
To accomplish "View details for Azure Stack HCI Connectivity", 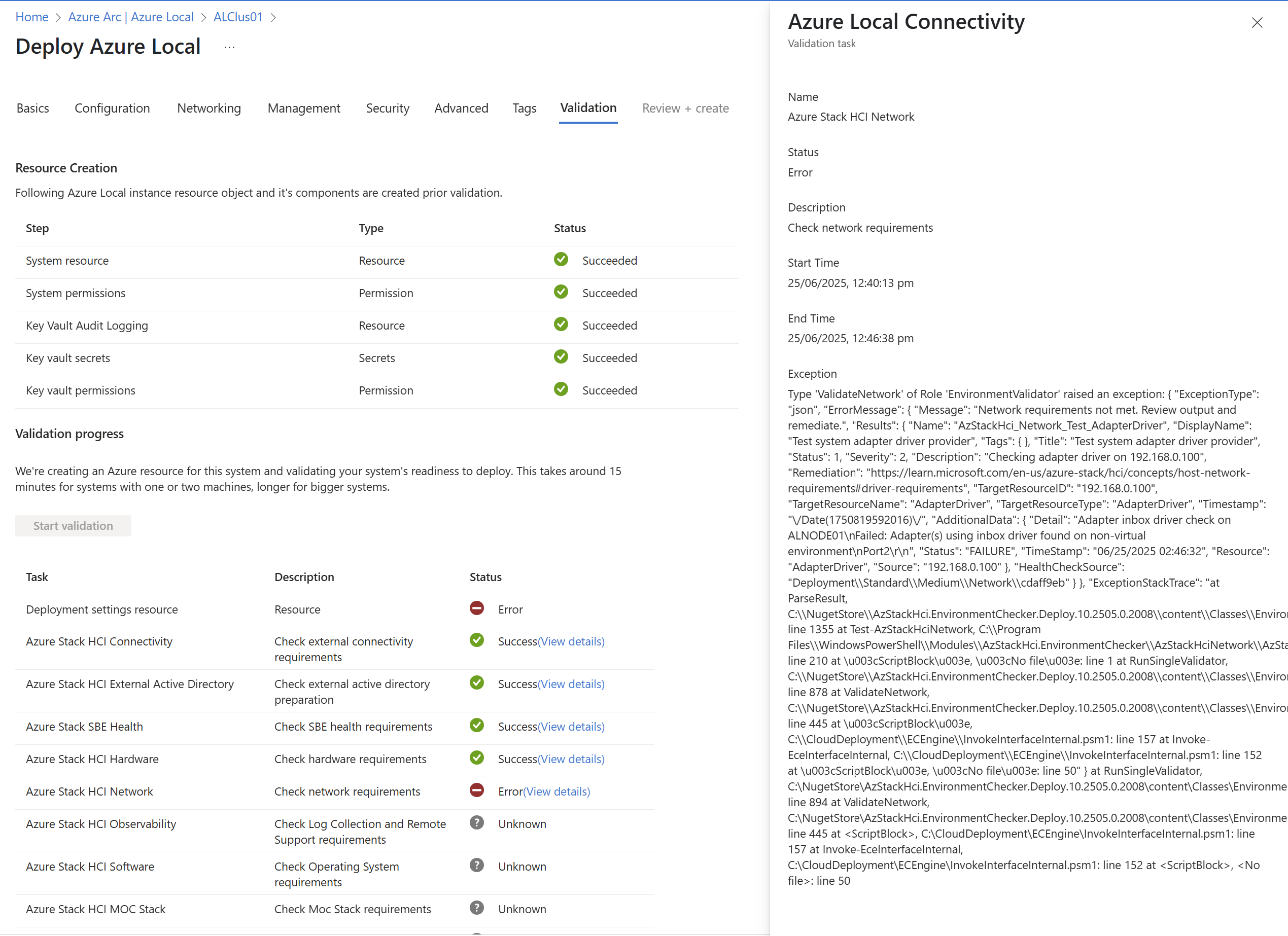I will pyautogui.click(x=571, y=641).
